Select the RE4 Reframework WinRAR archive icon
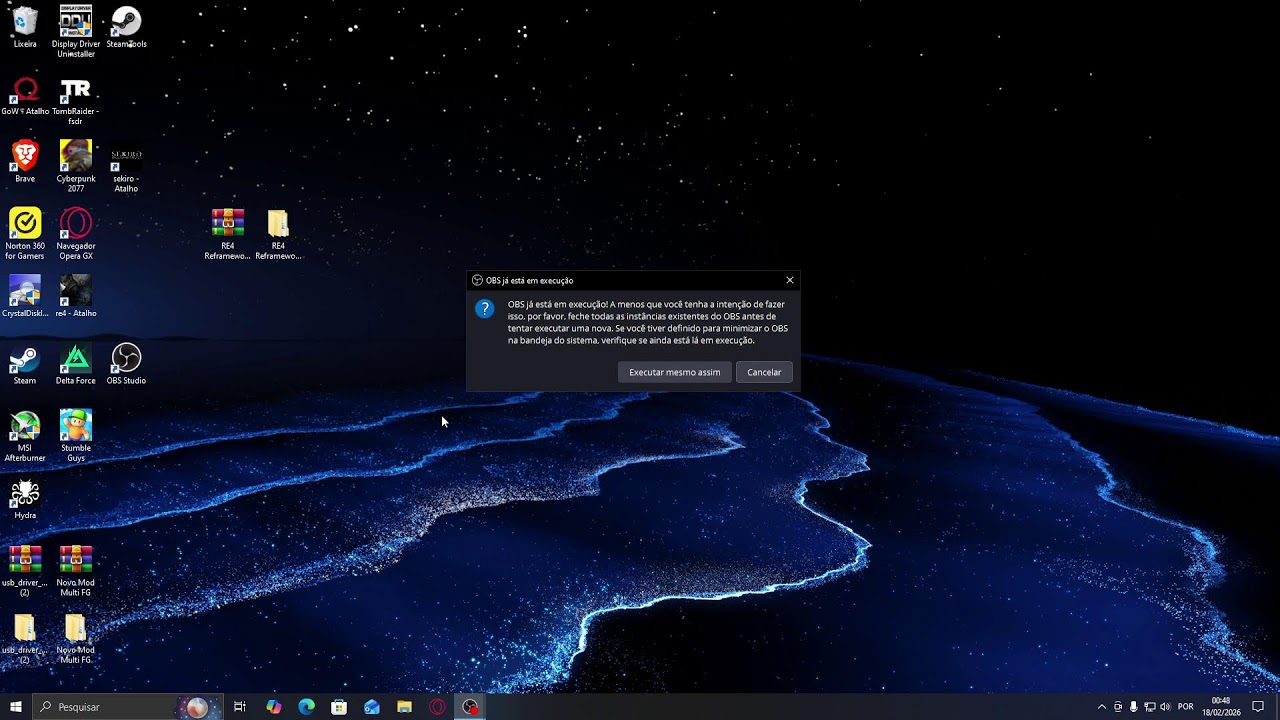The width and height of the screenshot is (1280, 720). click(x=228, y=234)
